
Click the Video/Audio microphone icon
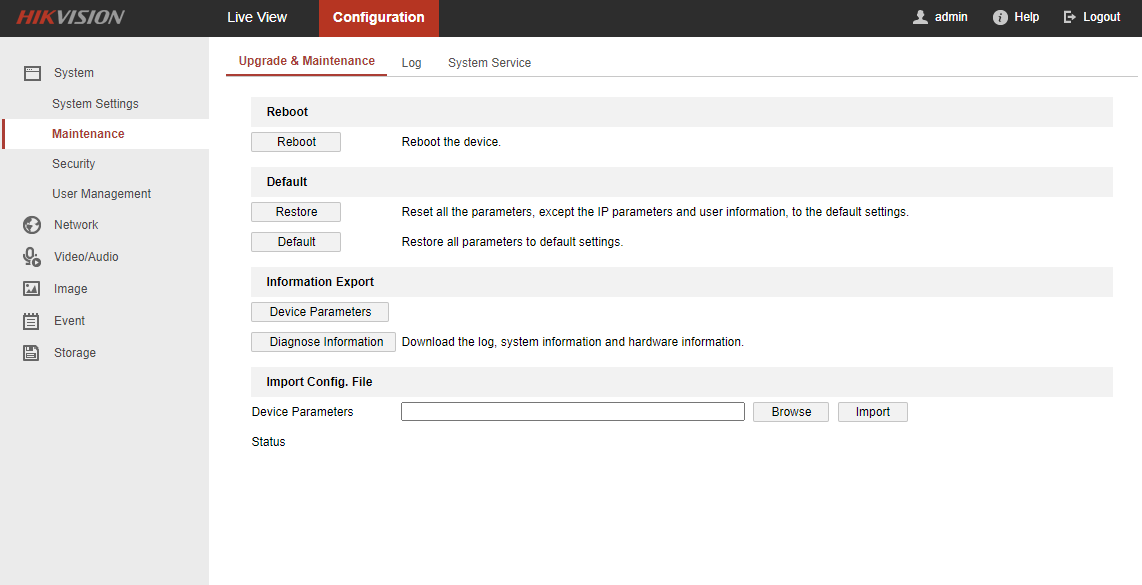point(32,257)
